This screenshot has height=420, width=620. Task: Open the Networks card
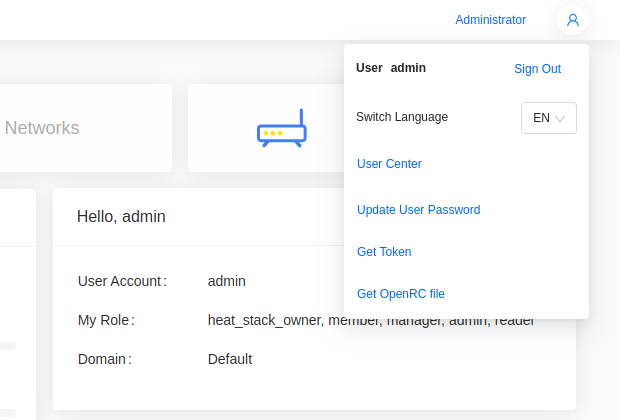(x=85, y=128)
